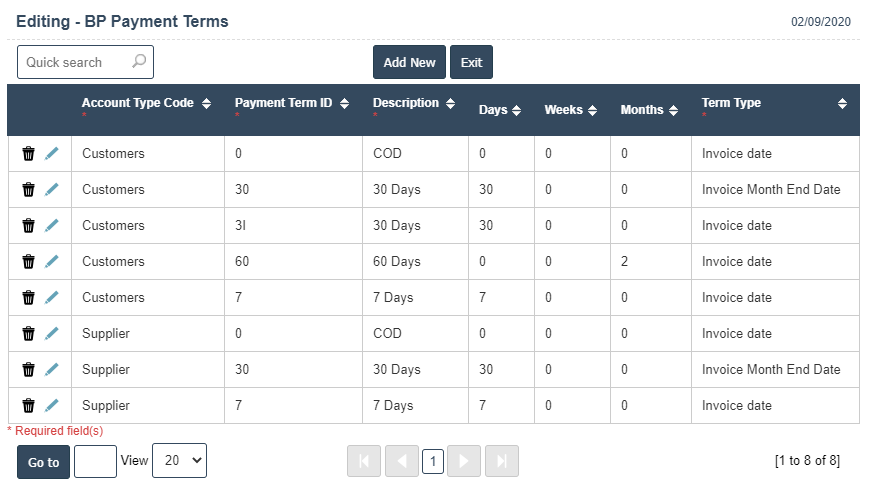Focus the Quick search text field
Image resolution: width=871 pixels, height=488 pixels.
[76, 62]
